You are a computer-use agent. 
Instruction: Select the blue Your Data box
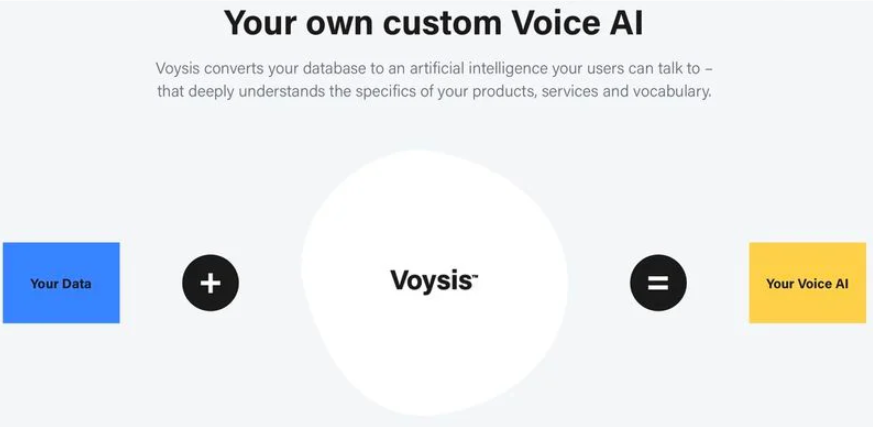tap(61, 283)
